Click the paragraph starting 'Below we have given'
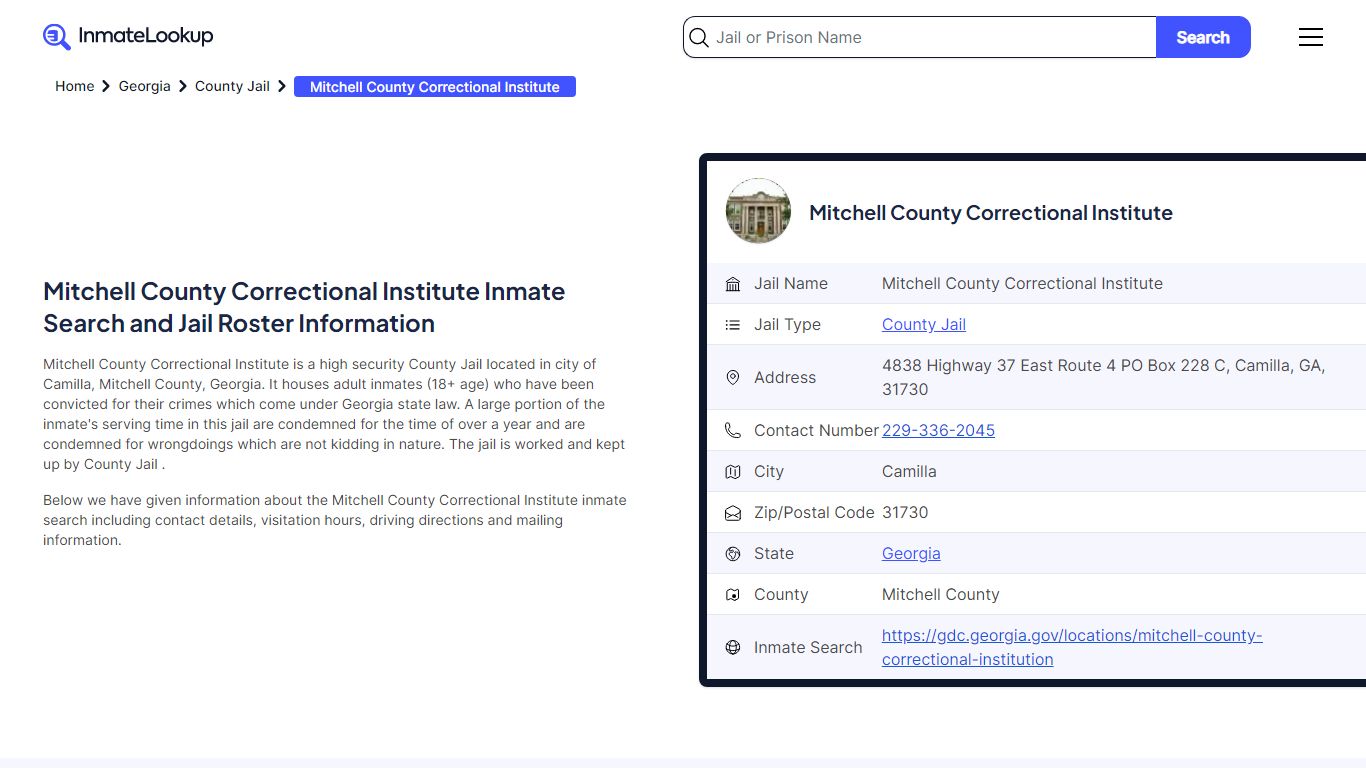 (x=335, y=520)
